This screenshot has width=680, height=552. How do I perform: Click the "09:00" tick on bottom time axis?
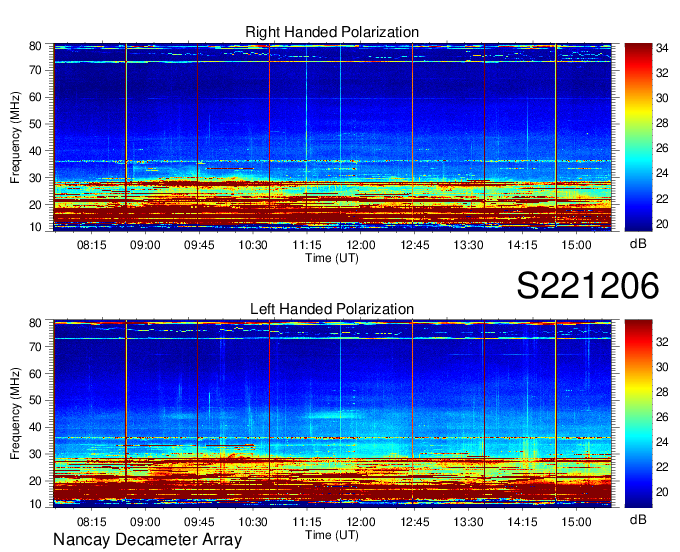tap(145, 522)
